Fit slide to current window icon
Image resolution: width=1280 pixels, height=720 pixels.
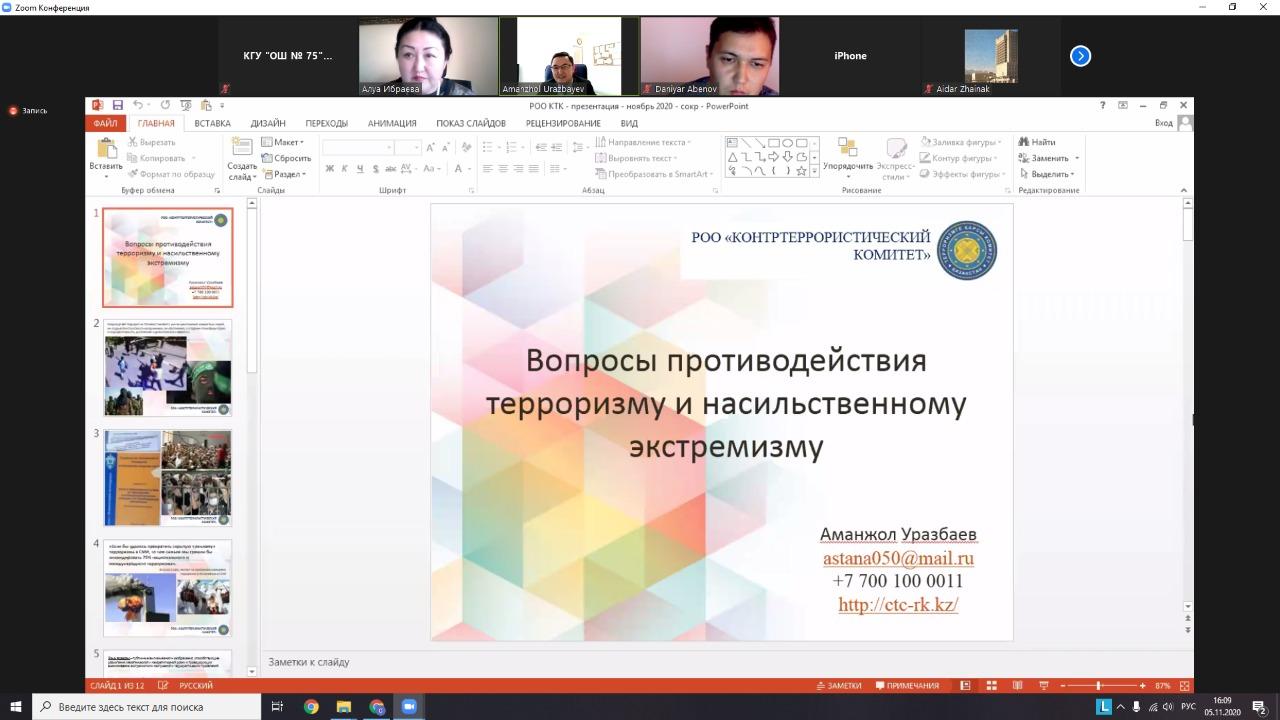click(1185, 686)
